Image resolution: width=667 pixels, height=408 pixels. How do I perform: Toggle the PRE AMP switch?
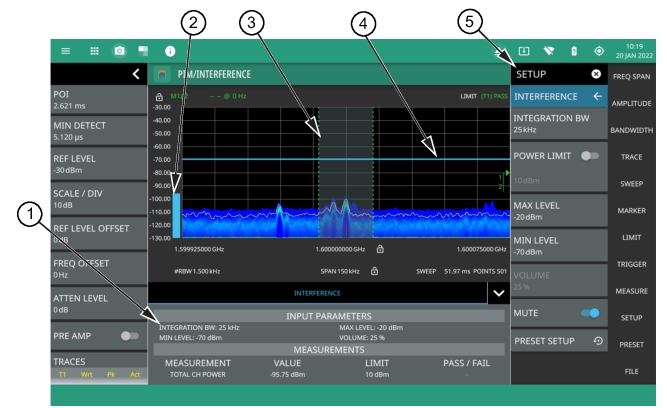(x=130, y=336)
